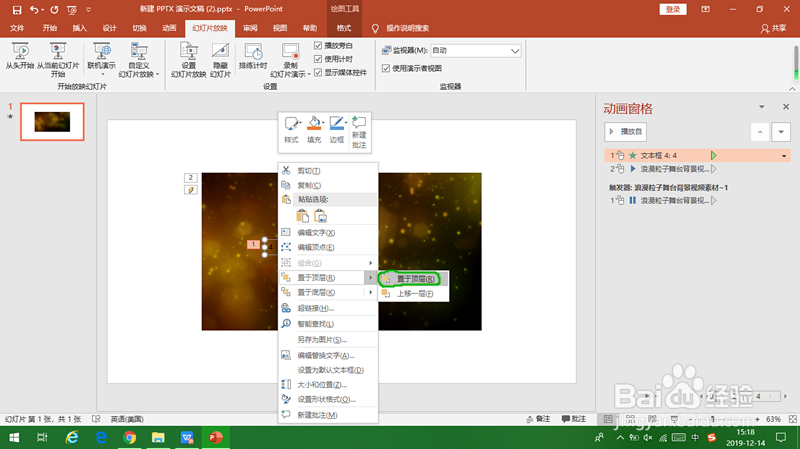Open the File (文件) tab
The width and height of the screenshot is (800, 449).
[x=17, y=28]
